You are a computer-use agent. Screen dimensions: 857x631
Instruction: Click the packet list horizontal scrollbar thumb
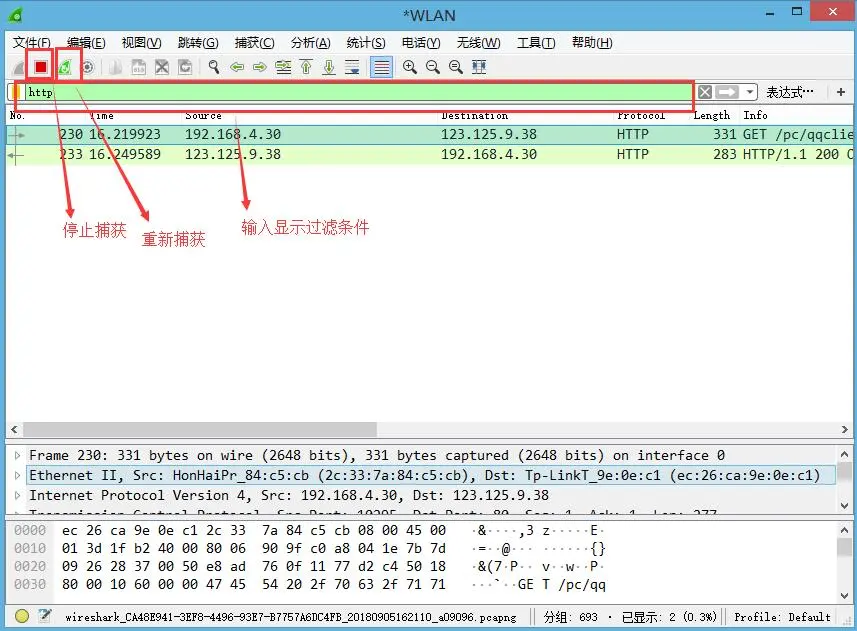point(199,429)
